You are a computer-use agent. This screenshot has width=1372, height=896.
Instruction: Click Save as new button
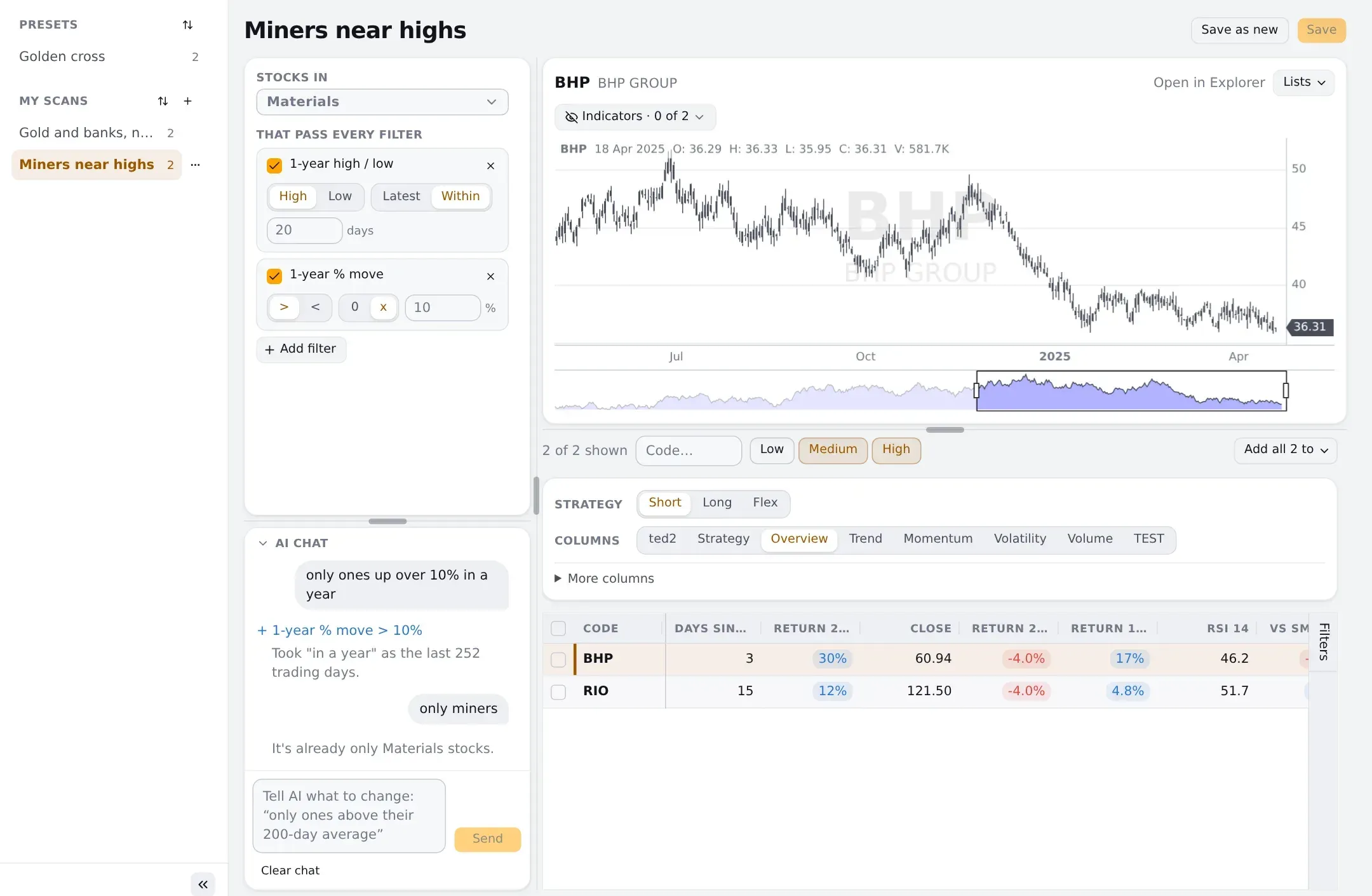tap(1239, 30)
